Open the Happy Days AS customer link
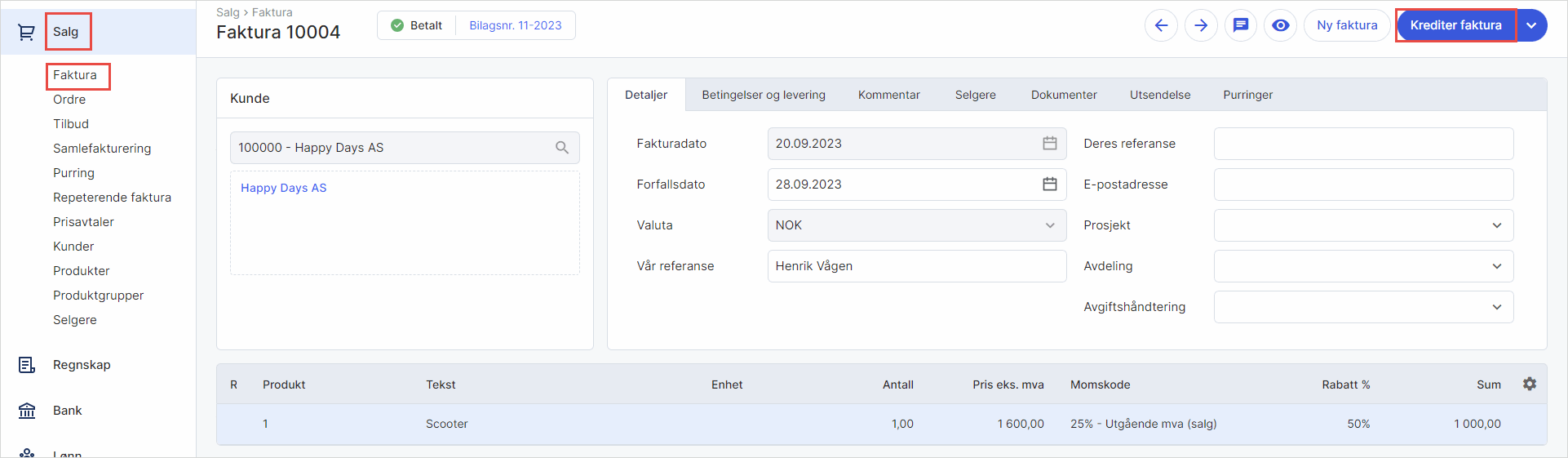The image size is (1568, 458). (x=283, y=188)
